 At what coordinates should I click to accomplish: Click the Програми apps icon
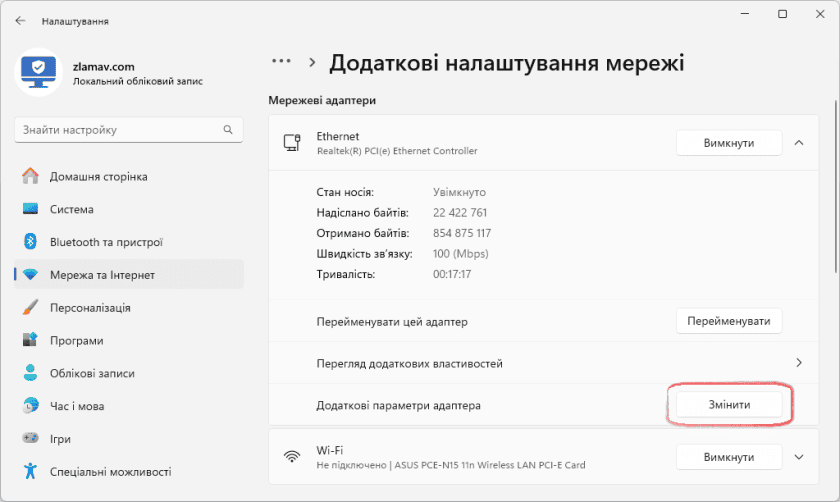[x=31, y=340]
